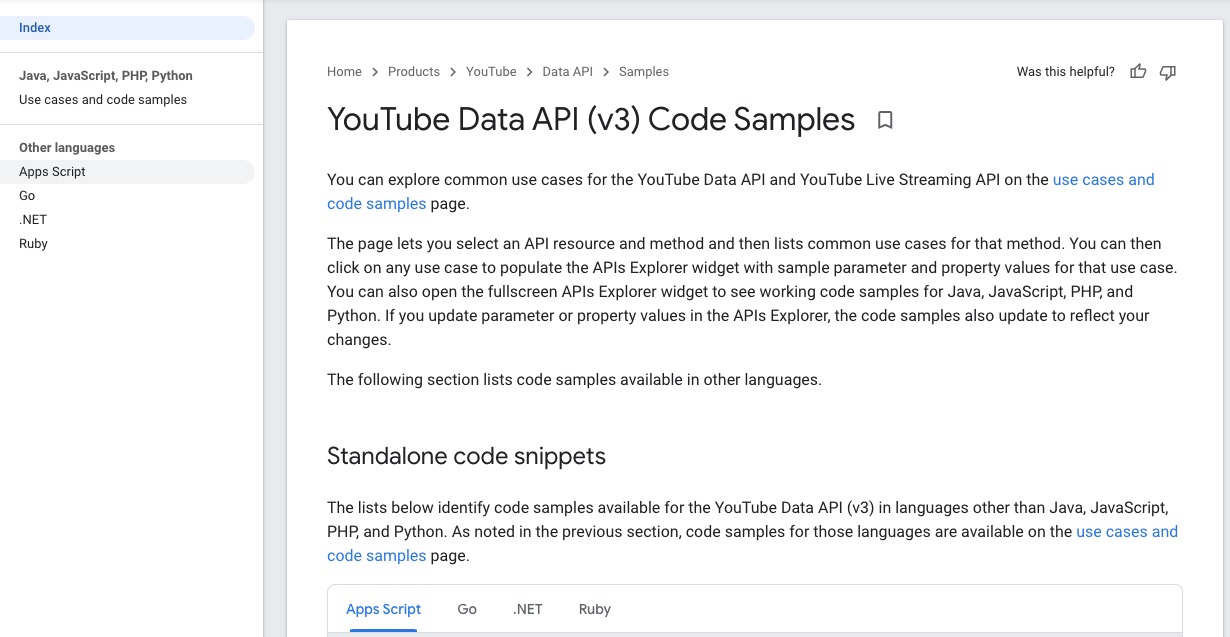Open Data API from the breadcrumb
This screenshot has height=637, width=1230.
[x=567, y=71]
